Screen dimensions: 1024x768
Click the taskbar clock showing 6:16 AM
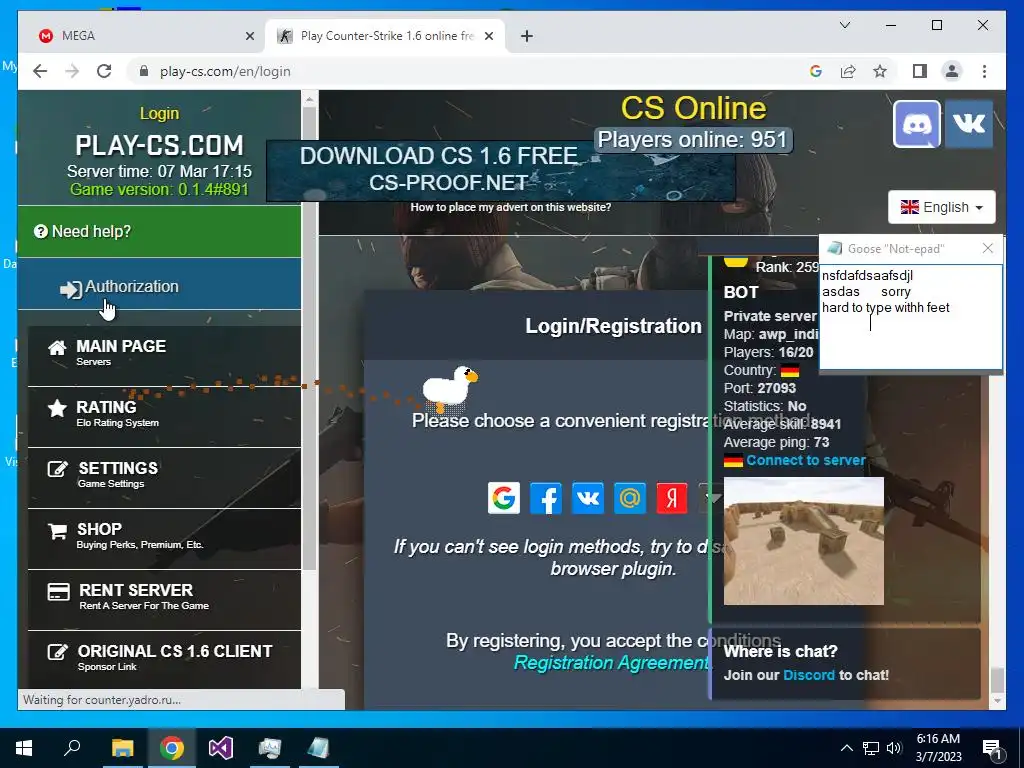pos(938,748)
